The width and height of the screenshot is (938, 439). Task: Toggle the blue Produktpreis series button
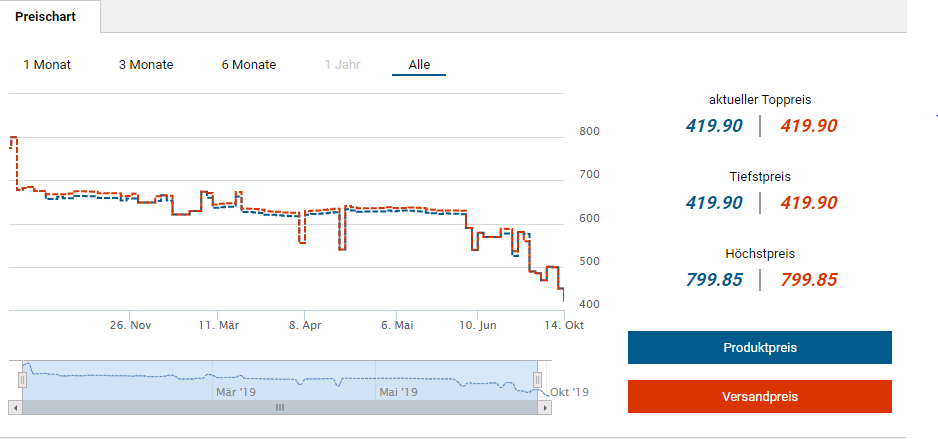(x=759, y=348)
